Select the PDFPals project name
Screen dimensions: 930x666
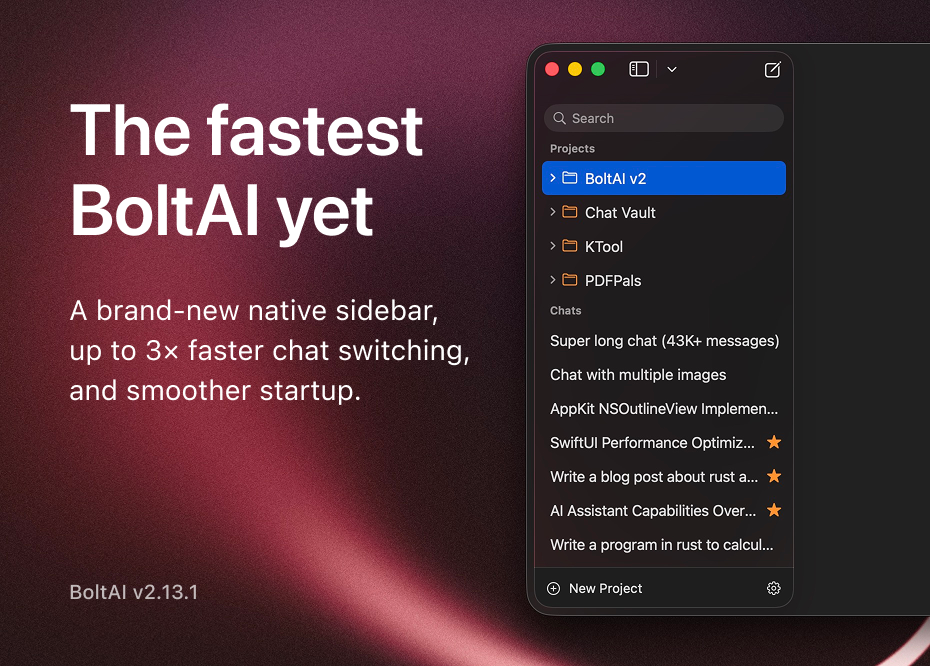[613, 280]
